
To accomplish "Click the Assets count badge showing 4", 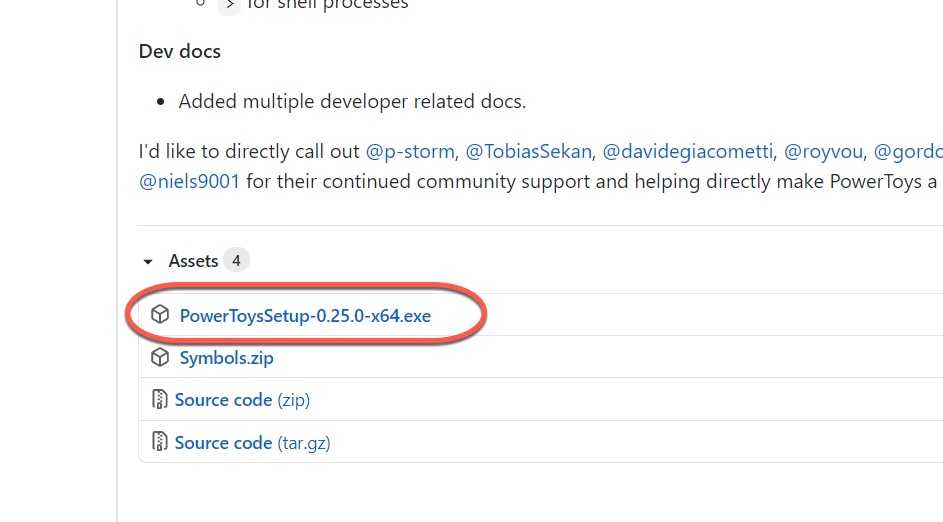I will click(x=236, y=261).
